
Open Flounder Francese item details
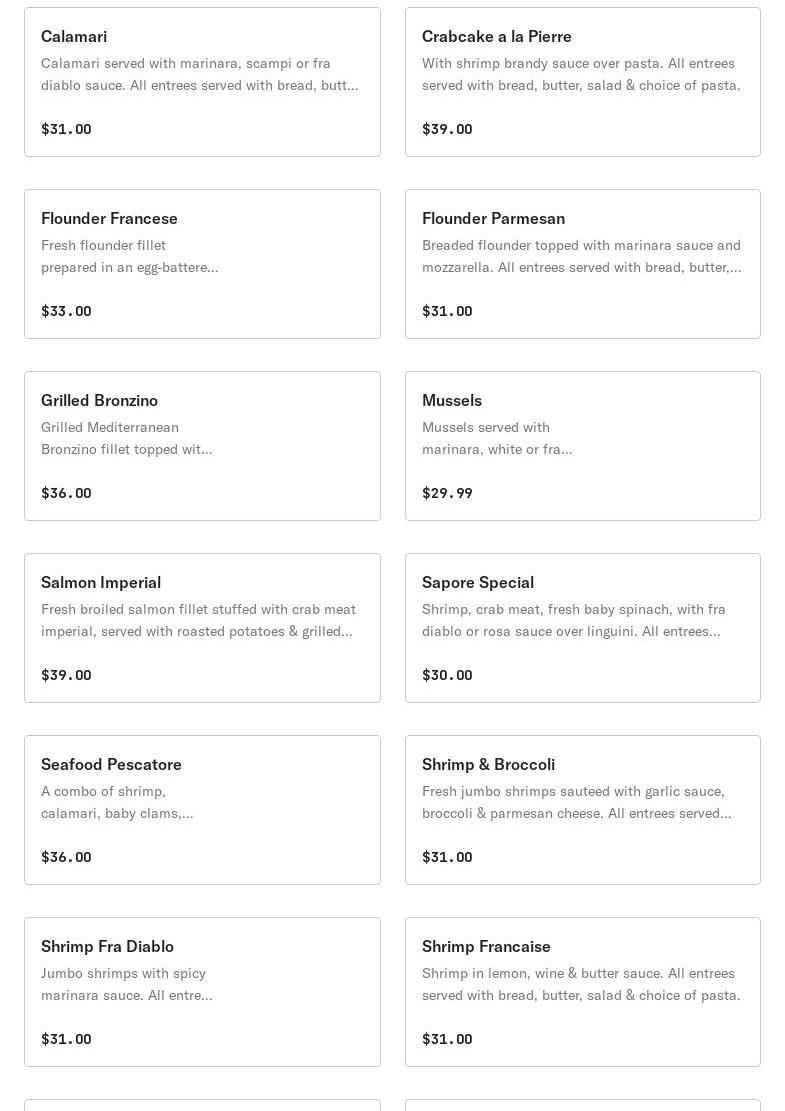[x=202, y=264]
